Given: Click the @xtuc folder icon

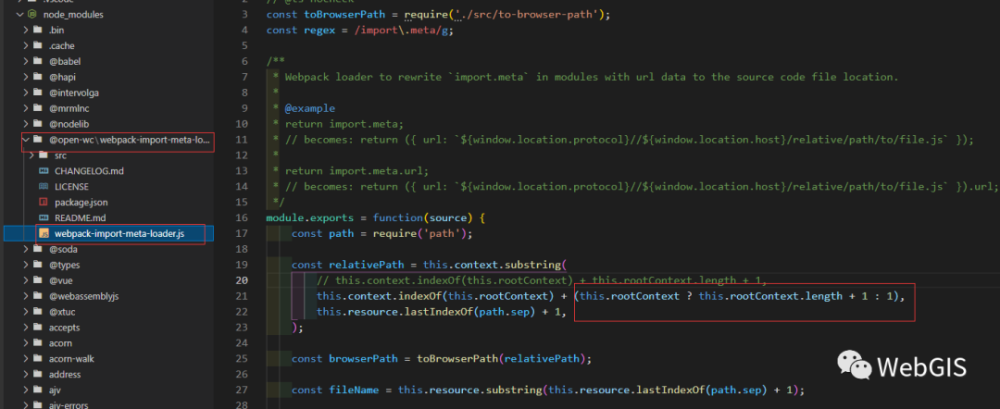Looking at the screenshot, I should pos(38,311).
